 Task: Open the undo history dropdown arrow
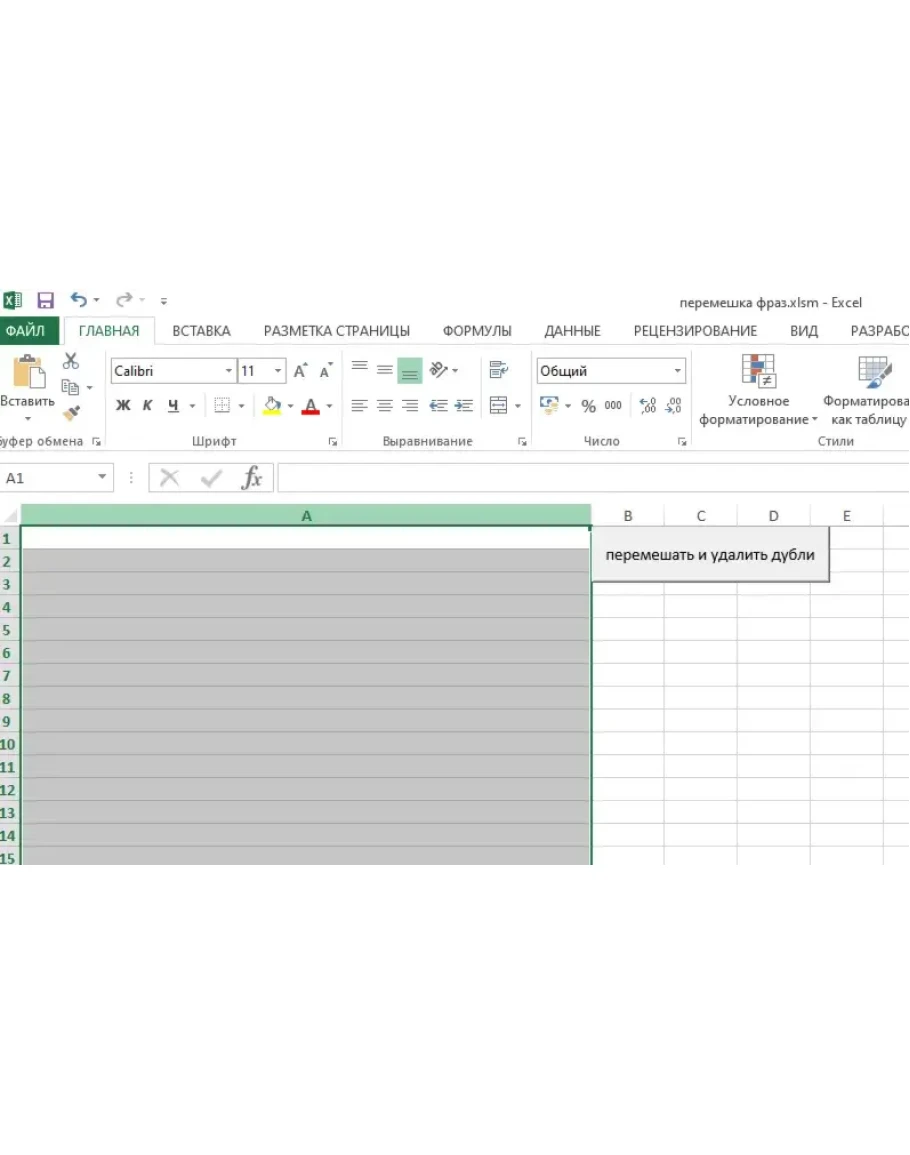click(97, 301)
